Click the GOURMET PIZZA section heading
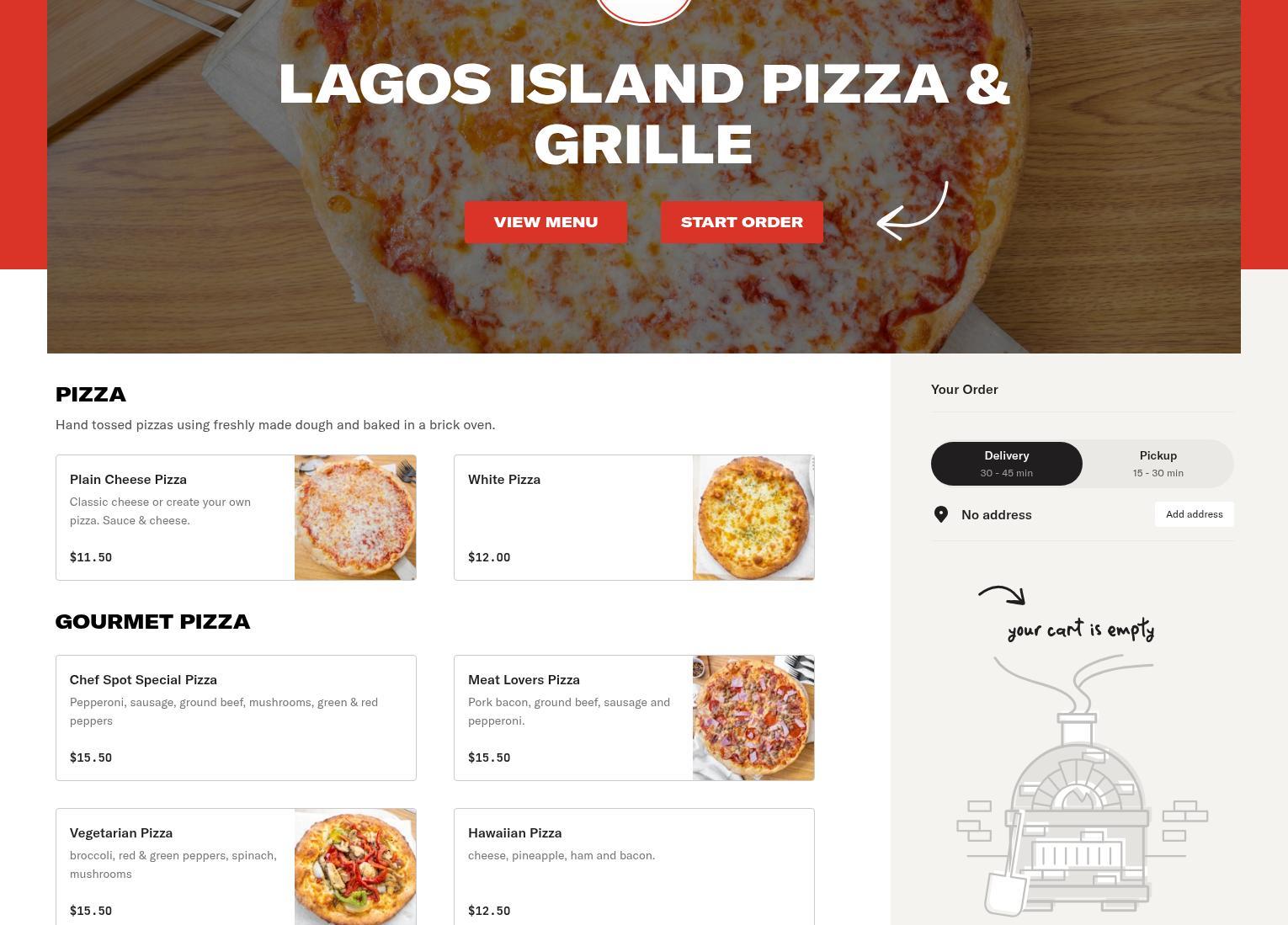The image size is (1288, 925). click(x=152, y=622)
